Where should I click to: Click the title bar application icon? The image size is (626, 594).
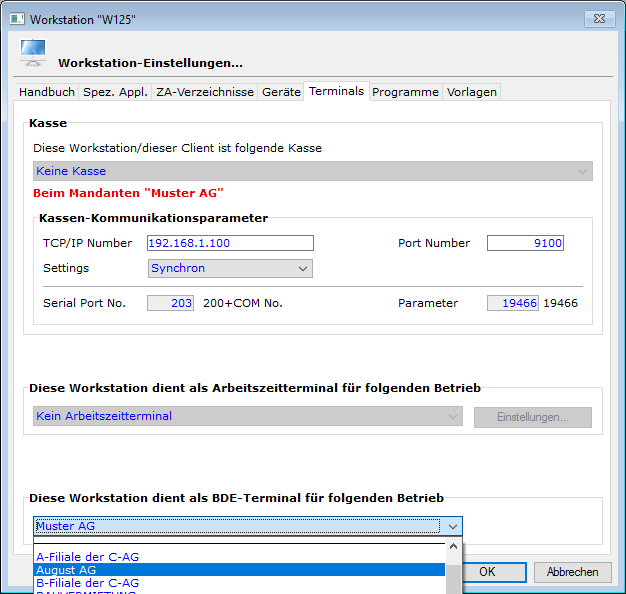16,18
